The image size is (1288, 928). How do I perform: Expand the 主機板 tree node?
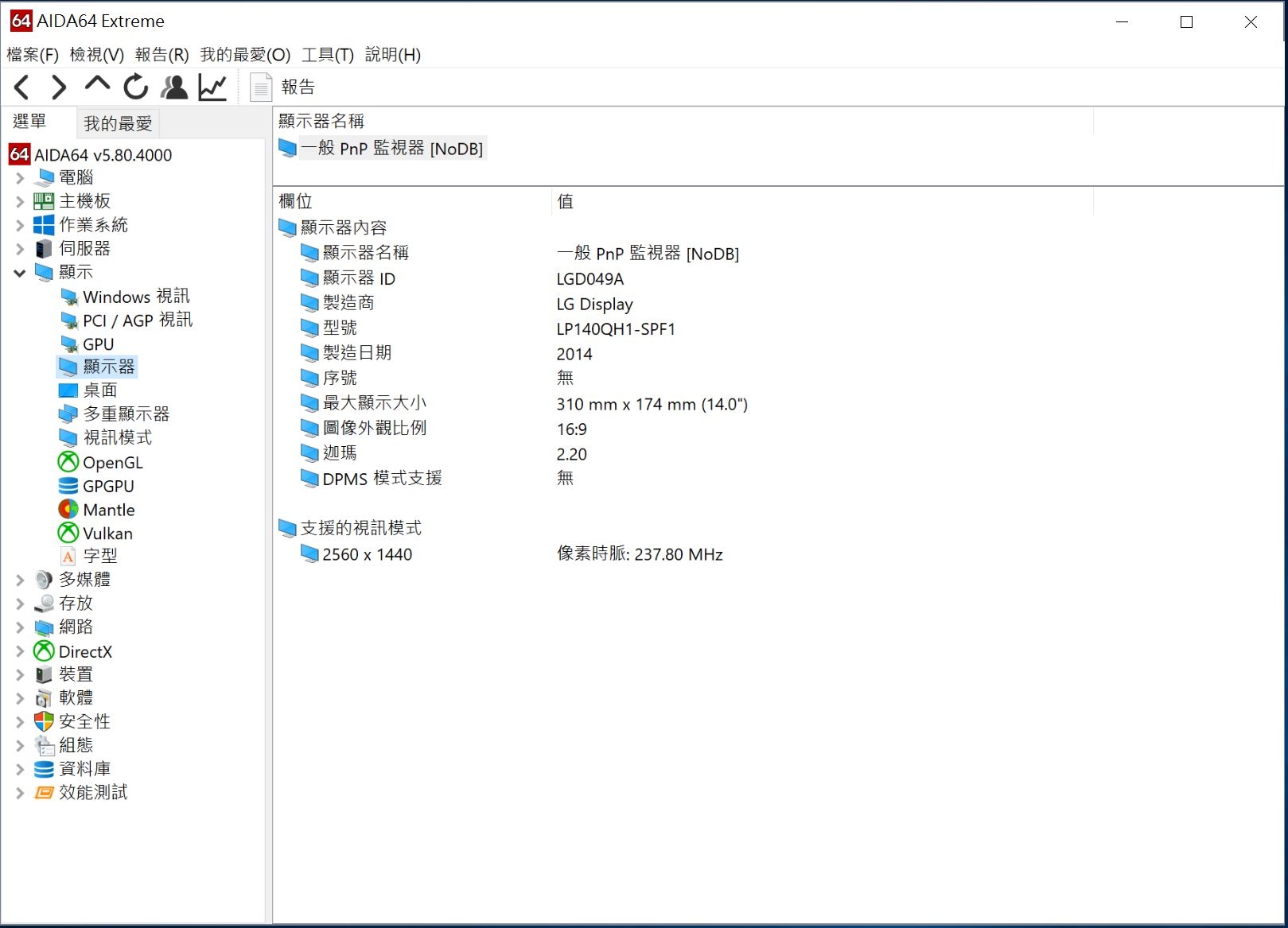coord(20,202)
